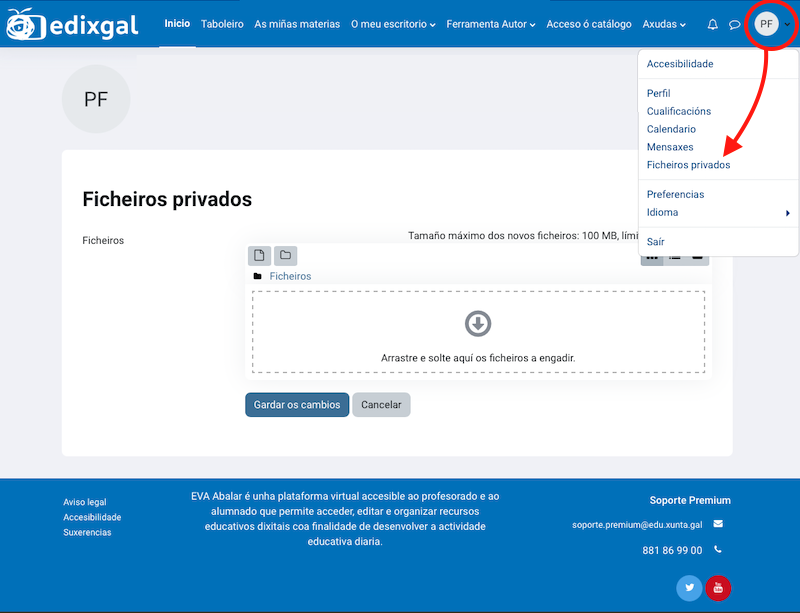Click the create folder icon
The height and width of the screenshot is (613, 800).
pyautogui.click(x=285, y=256)
